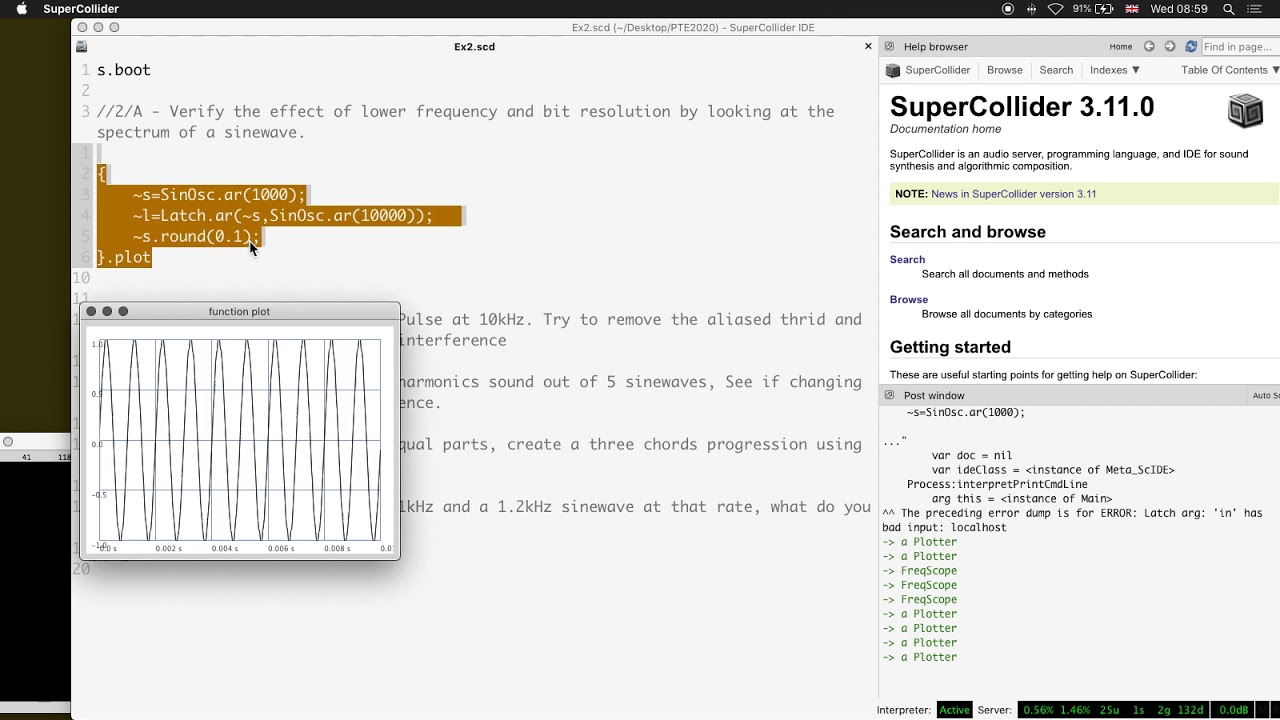Open the blue Search link under Search and browse
Viewport: 1280px width, 720px height.
click(x=907, y=260)
